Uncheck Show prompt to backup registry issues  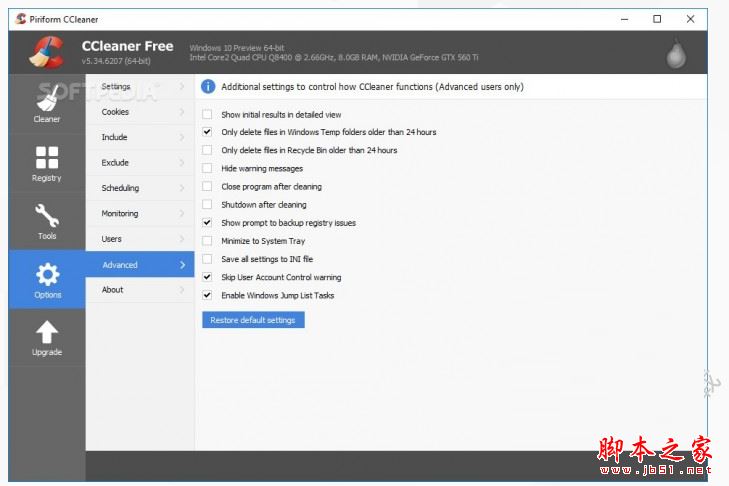207,223
